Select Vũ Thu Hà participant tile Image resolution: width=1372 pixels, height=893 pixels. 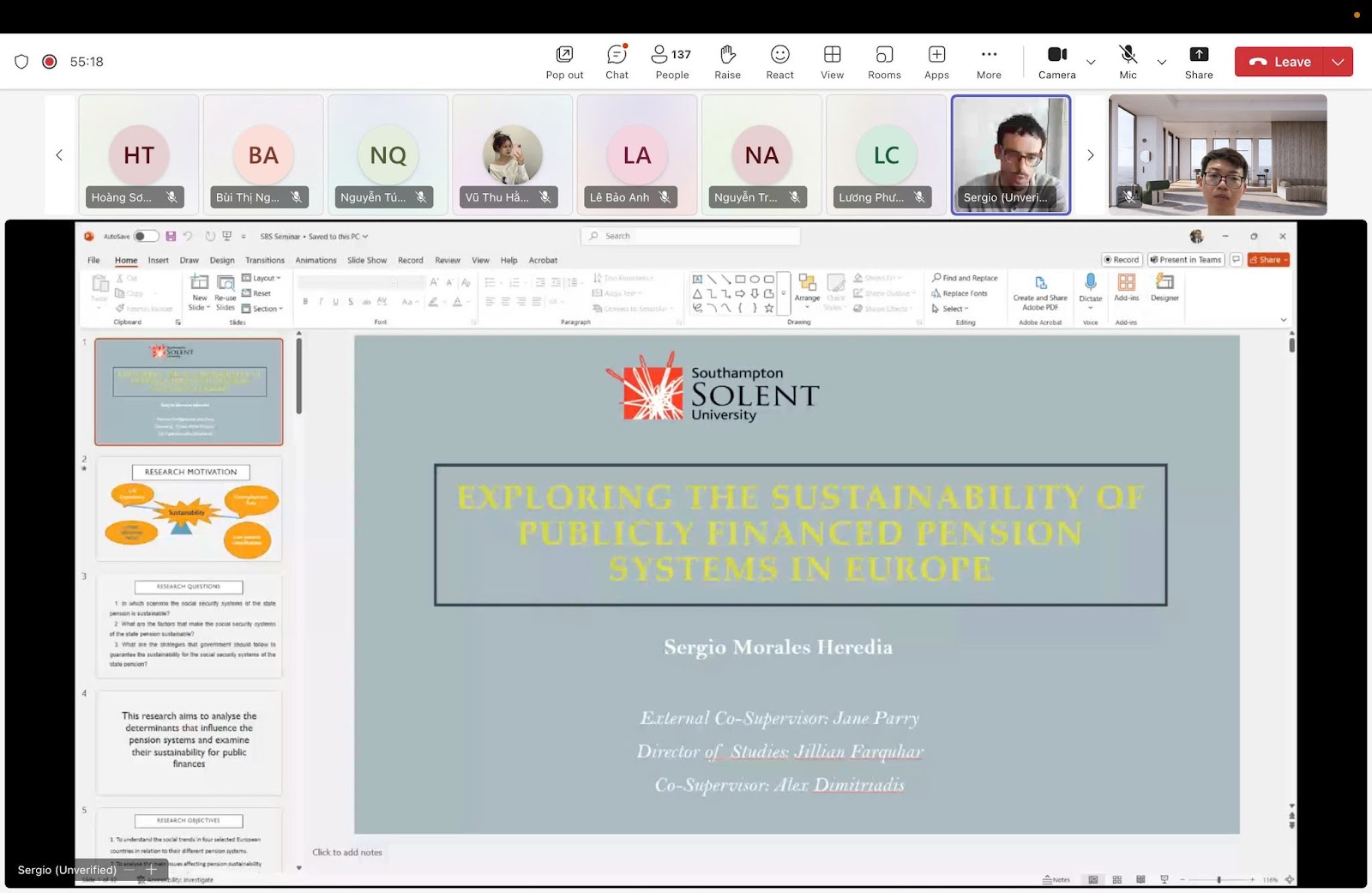pos(513,154)
